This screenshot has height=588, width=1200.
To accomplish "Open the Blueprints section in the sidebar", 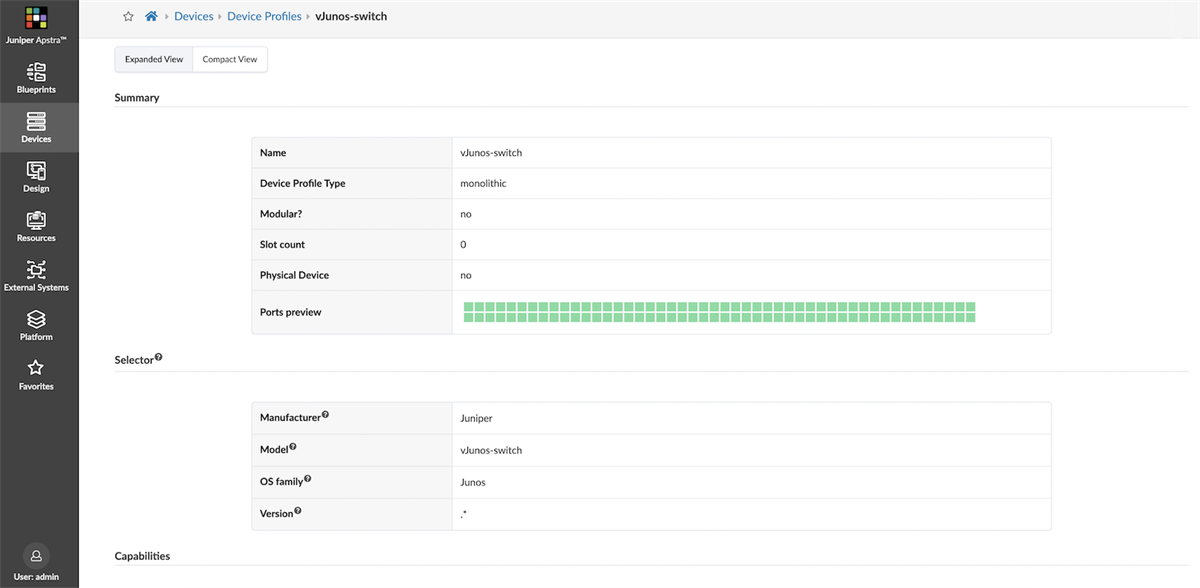I will click(36, 77).
